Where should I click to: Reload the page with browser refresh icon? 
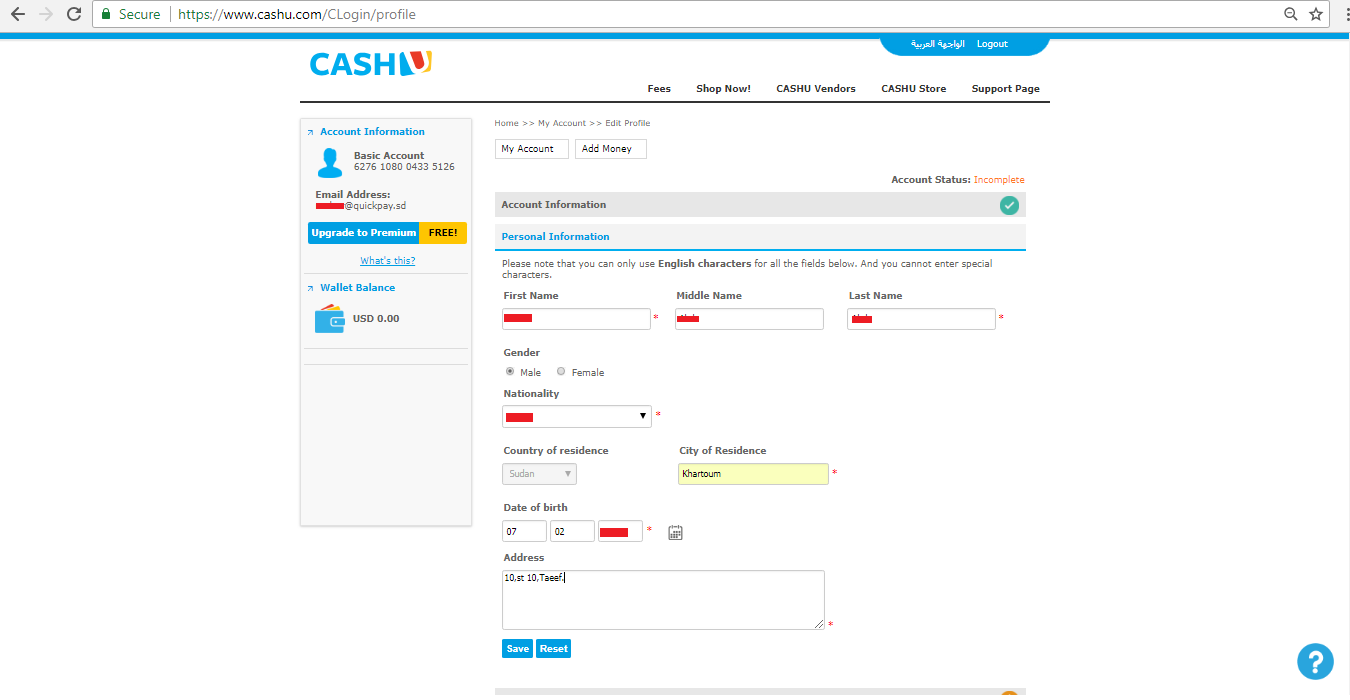click(x=74, y=14)
